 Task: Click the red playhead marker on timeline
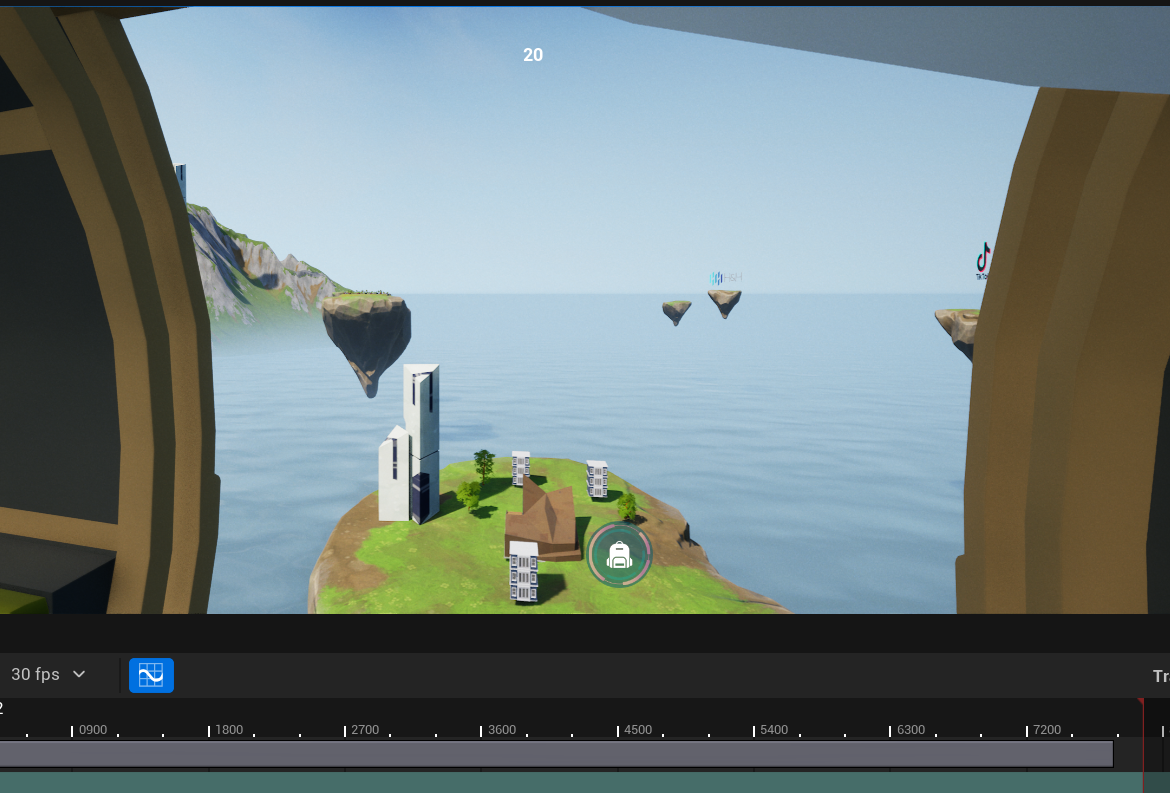[x=1141, y=703]
